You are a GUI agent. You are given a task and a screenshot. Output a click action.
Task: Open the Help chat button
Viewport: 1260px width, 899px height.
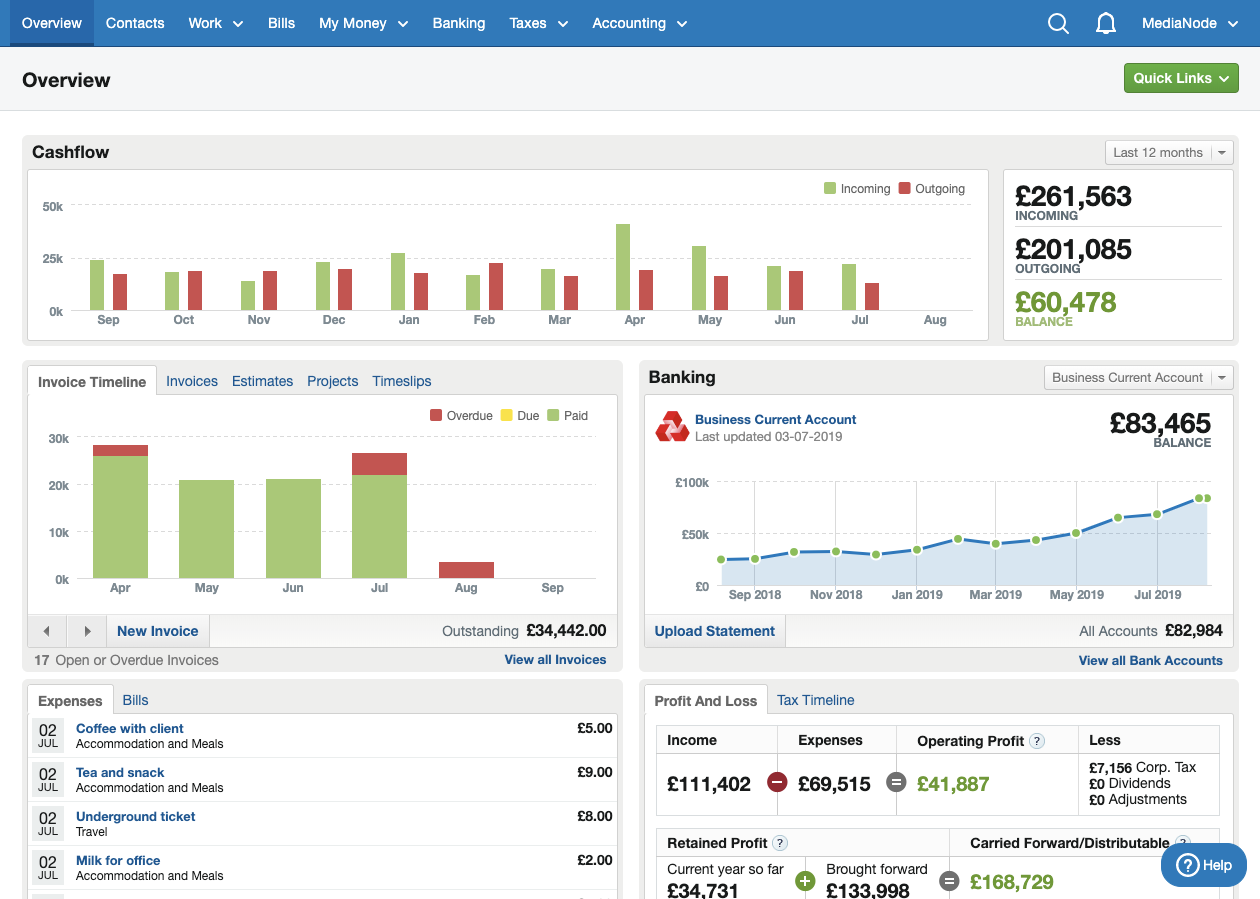coord(1204,865)
